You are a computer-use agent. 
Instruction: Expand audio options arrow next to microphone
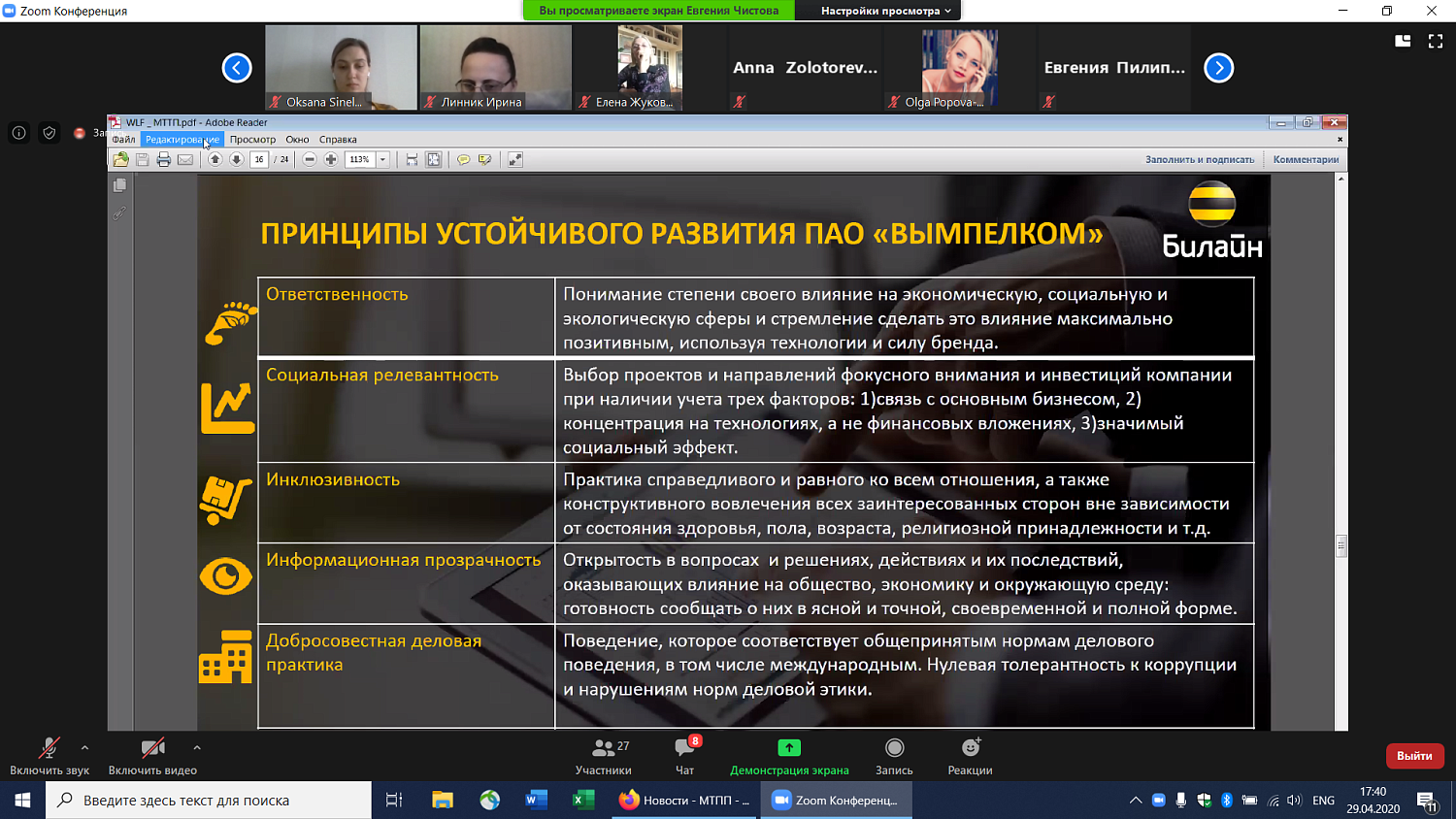(x=84, y=748)
